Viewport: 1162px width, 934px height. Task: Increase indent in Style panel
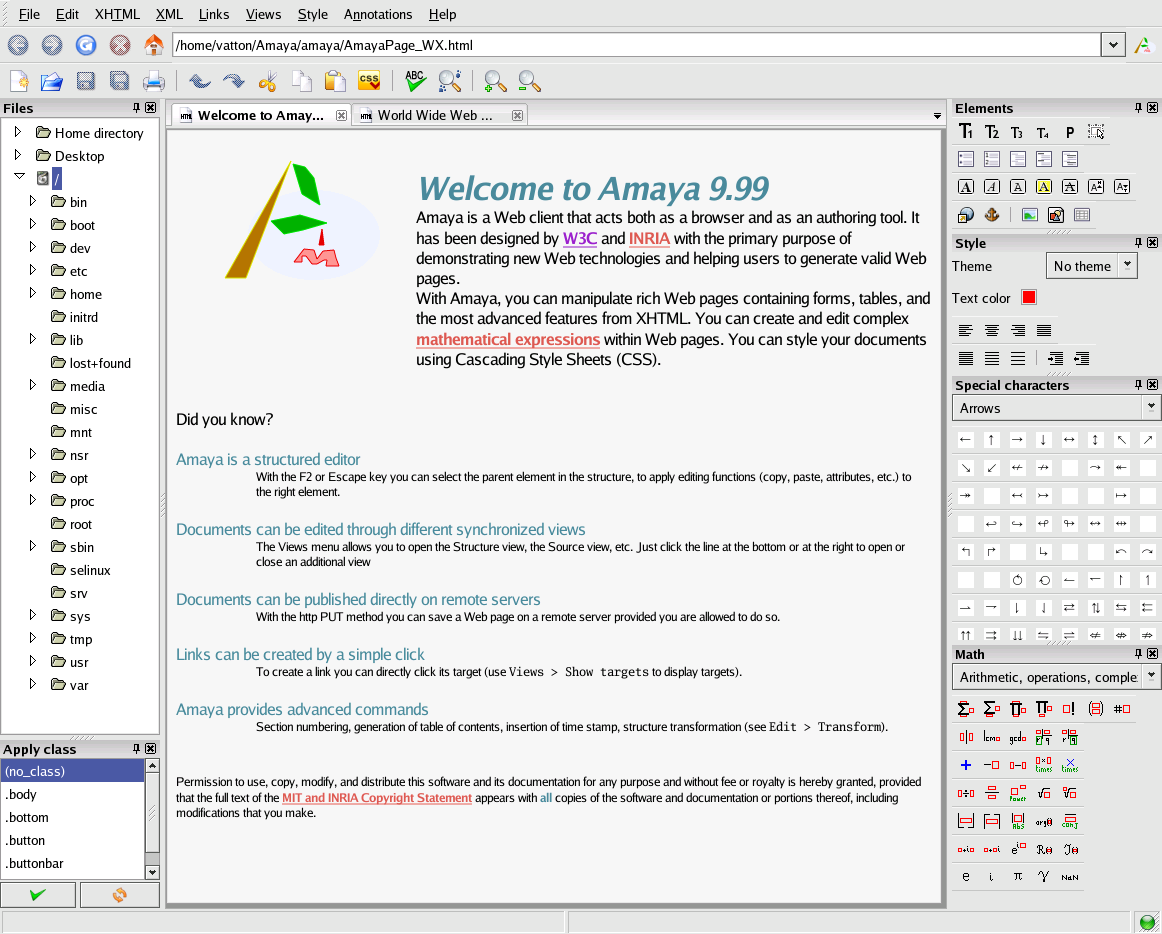tap(1055, 359)
